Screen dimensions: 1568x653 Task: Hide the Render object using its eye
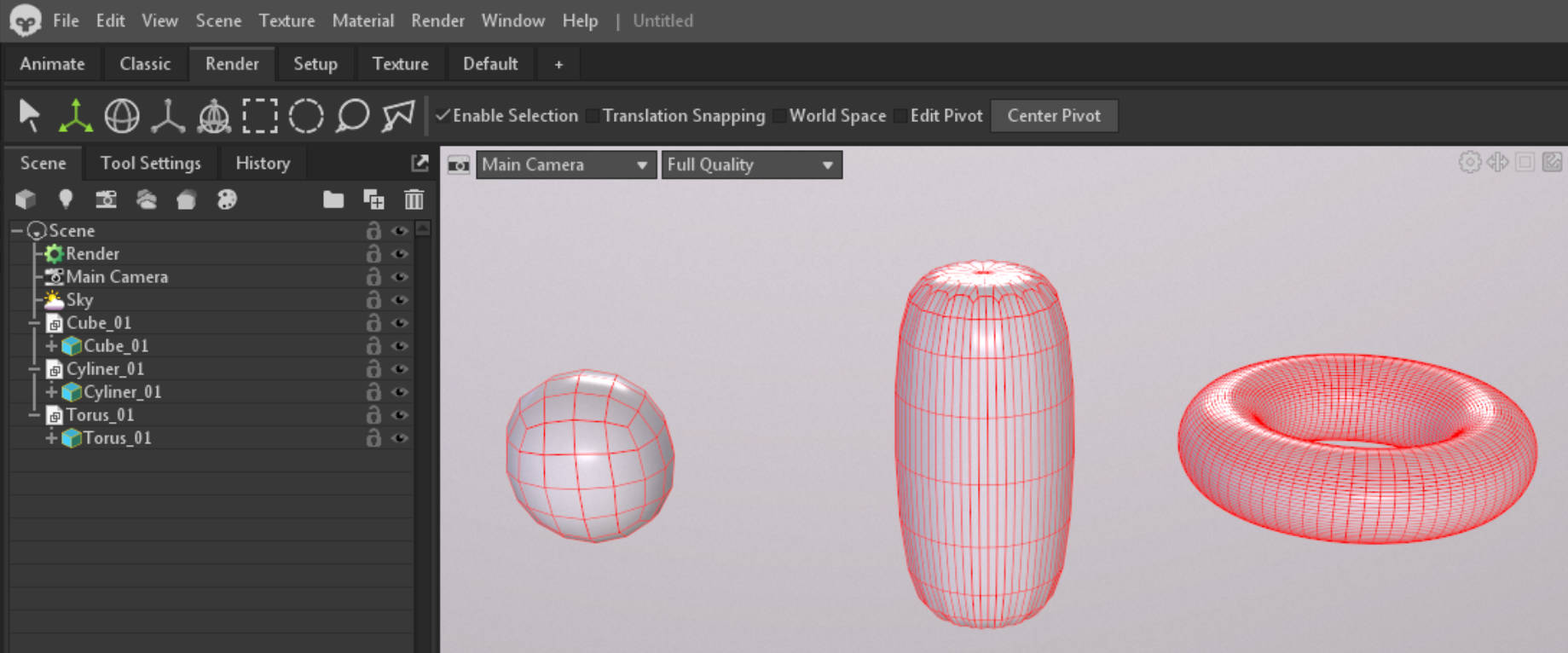pyautogui.click(x=399, y=254)
